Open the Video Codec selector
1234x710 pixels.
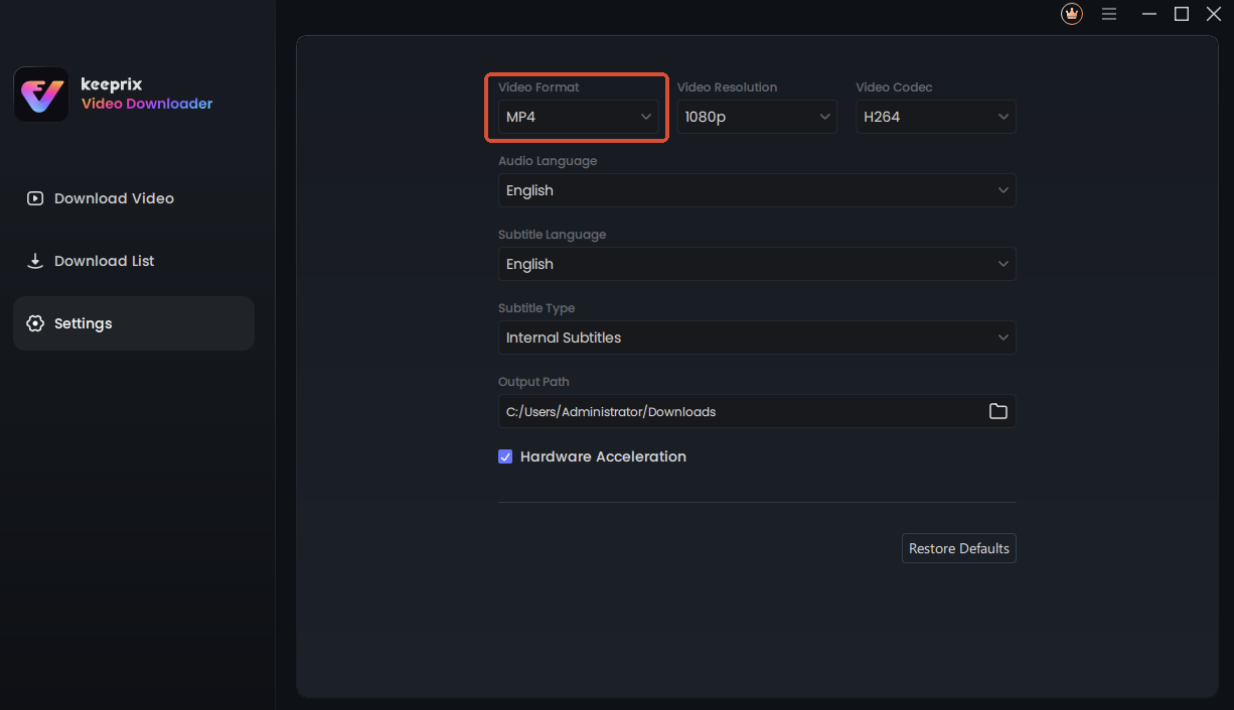(936, 116)
